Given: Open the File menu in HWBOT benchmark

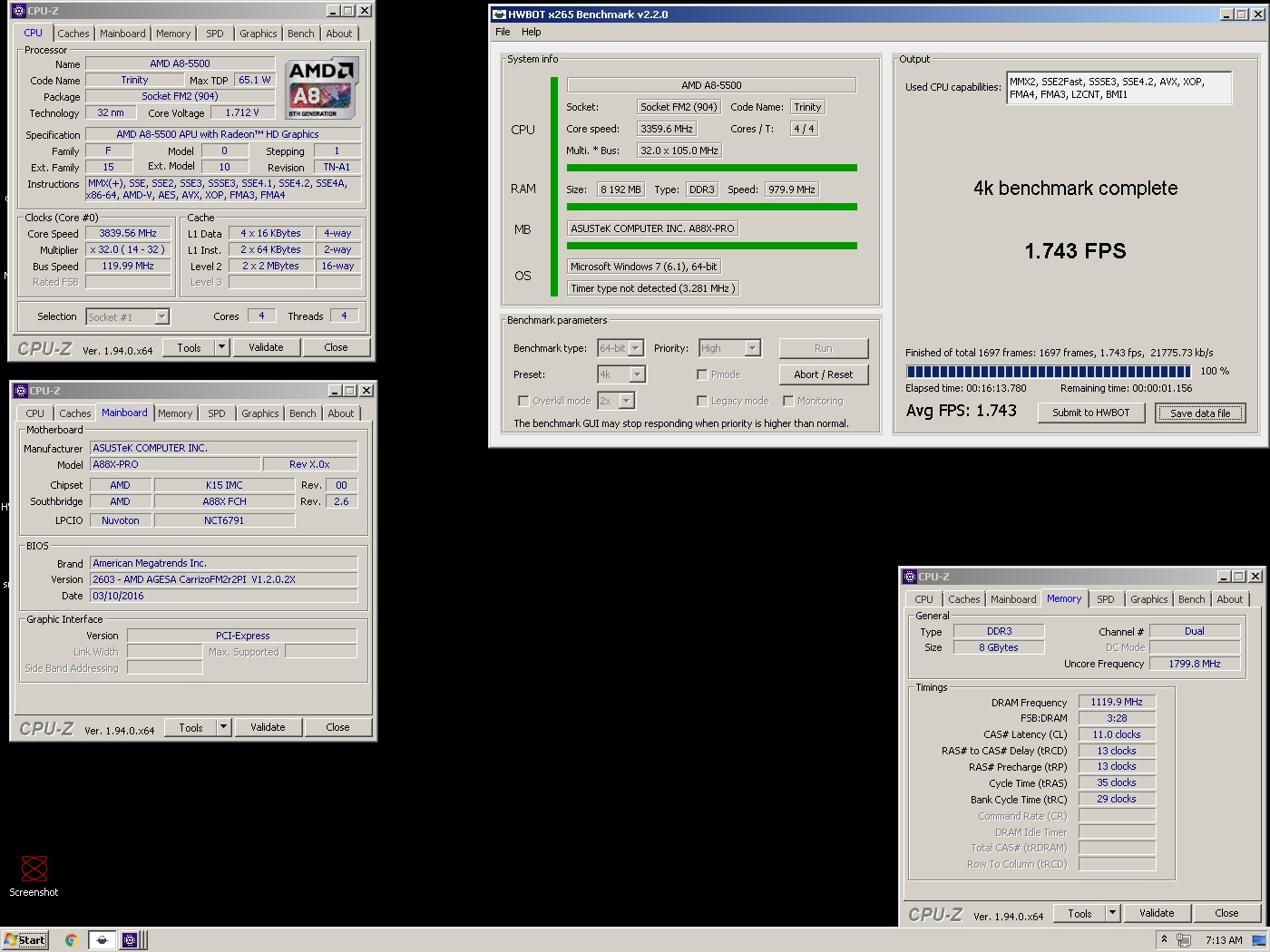Looking at the screenshot, I should tap(503, 32).
